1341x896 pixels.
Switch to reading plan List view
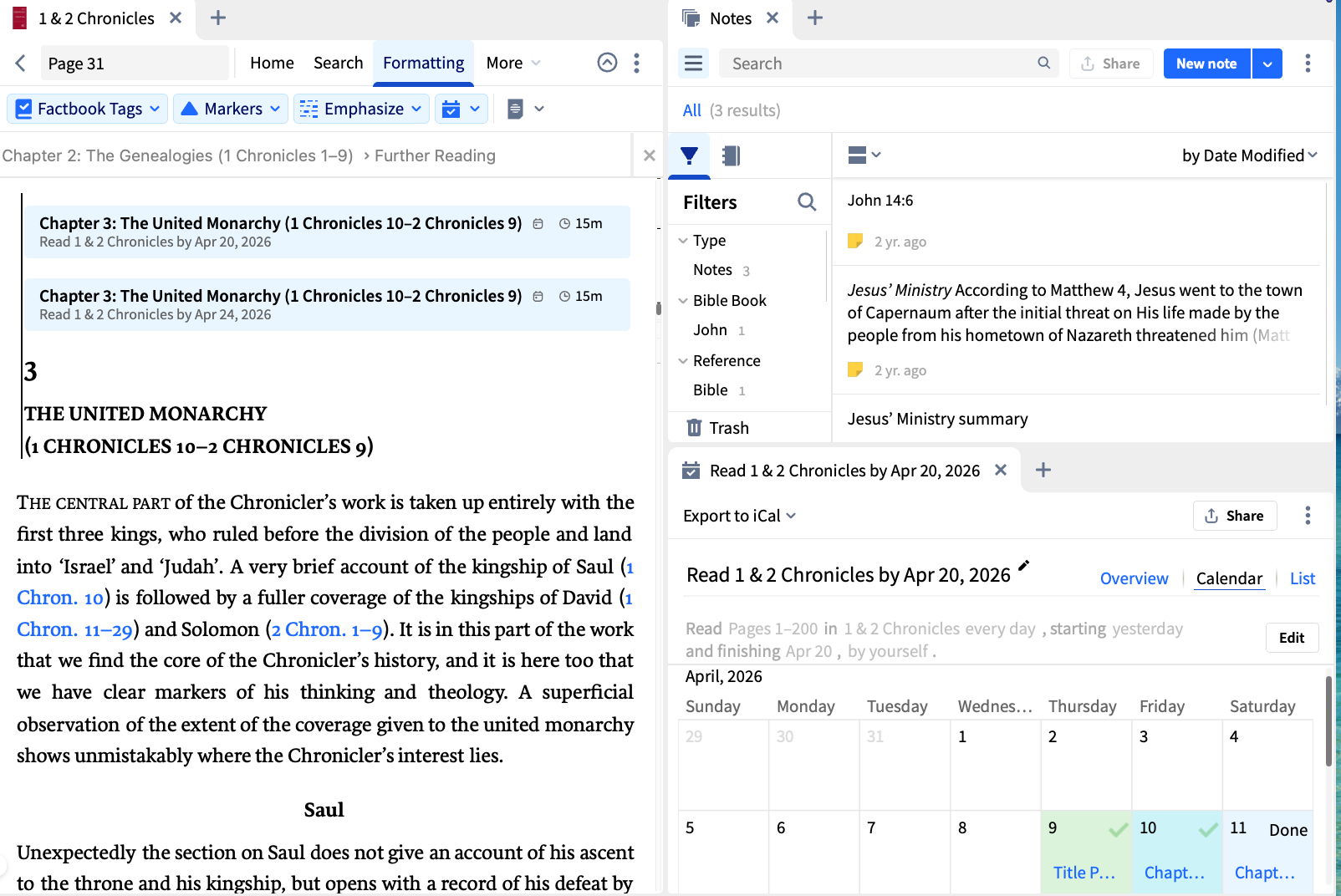(x=1303, y=578)
